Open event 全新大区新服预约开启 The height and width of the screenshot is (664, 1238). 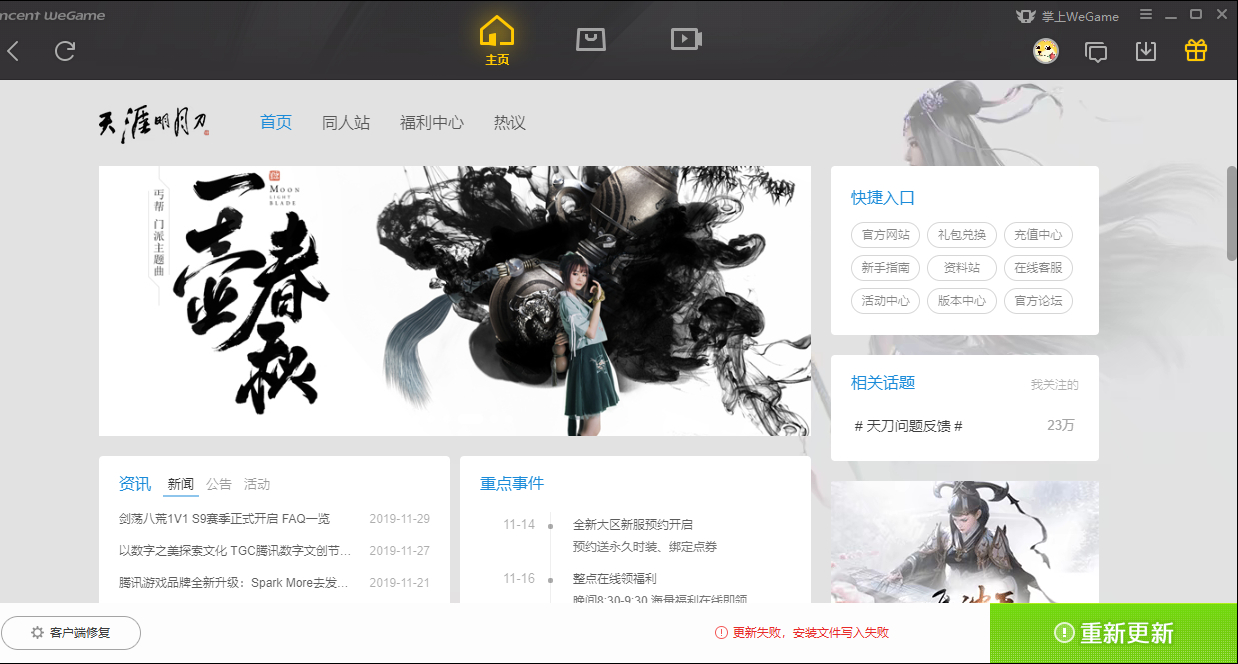[x=633, y=524]
